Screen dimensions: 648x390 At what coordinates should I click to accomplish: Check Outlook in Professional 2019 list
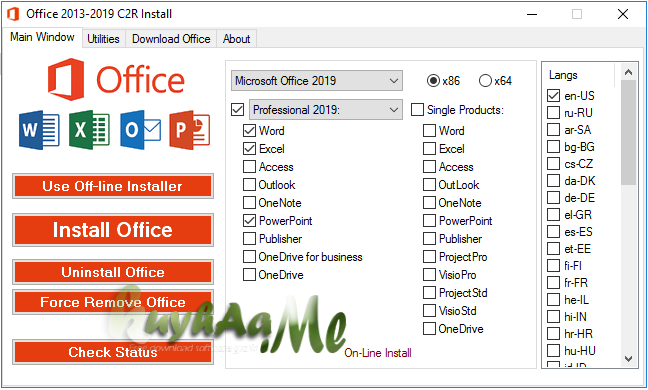click(249, 185)
